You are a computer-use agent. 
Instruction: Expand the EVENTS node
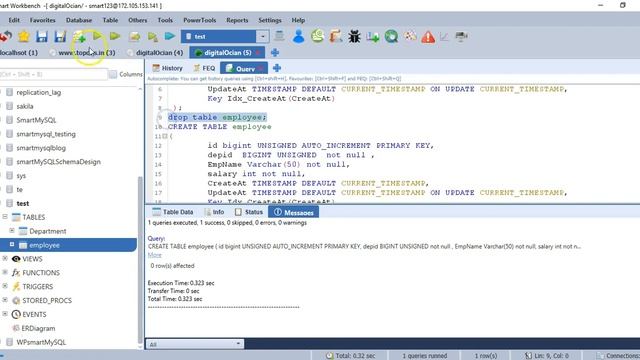coord(5,314)
